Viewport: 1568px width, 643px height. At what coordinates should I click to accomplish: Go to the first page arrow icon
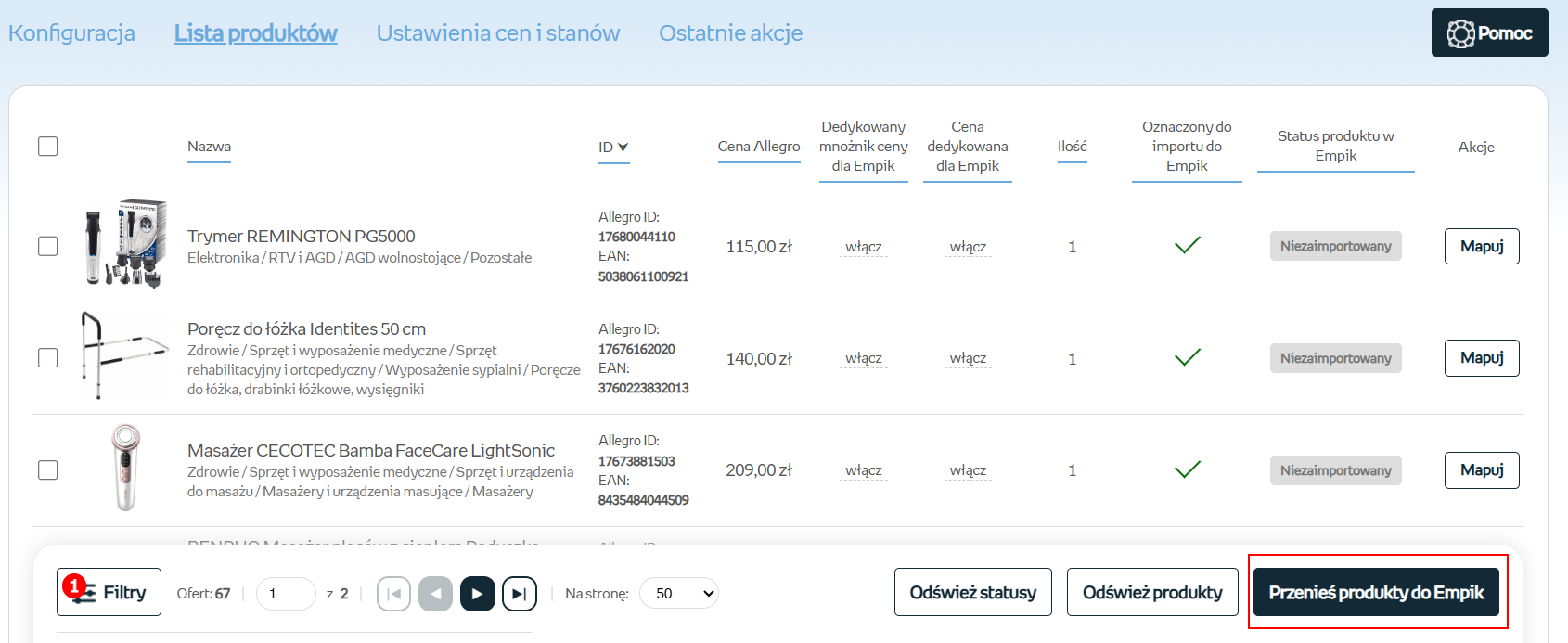tap(393, 594)
